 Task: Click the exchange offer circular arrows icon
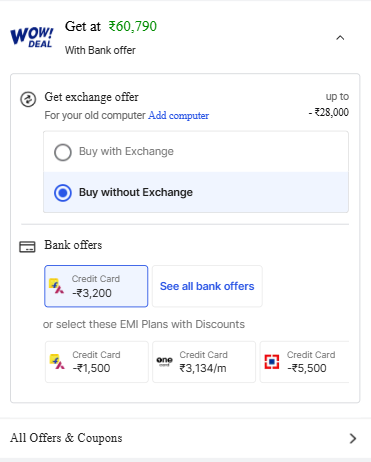click(28, 99)
